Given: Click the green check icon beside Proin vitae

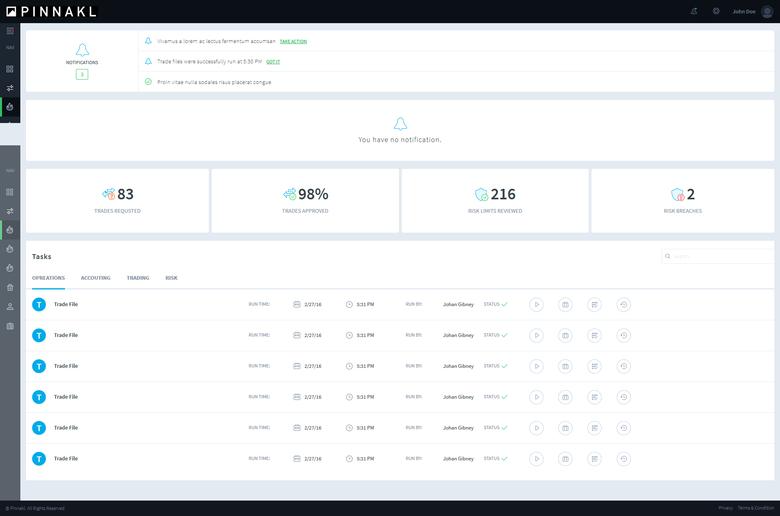Looking at the screenshot, I should click(x=148, y=82).
